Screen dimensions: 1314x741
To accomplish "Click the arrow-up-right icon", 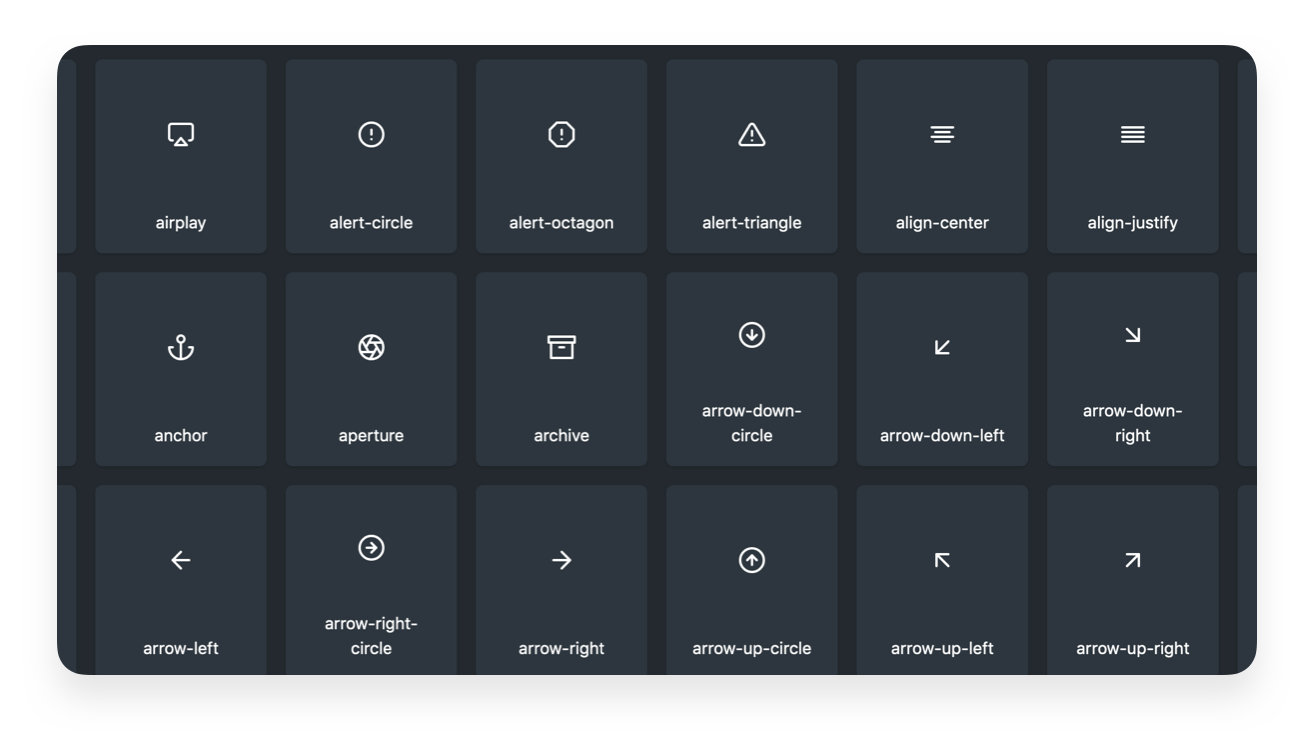I will [x=1132, y=560].
